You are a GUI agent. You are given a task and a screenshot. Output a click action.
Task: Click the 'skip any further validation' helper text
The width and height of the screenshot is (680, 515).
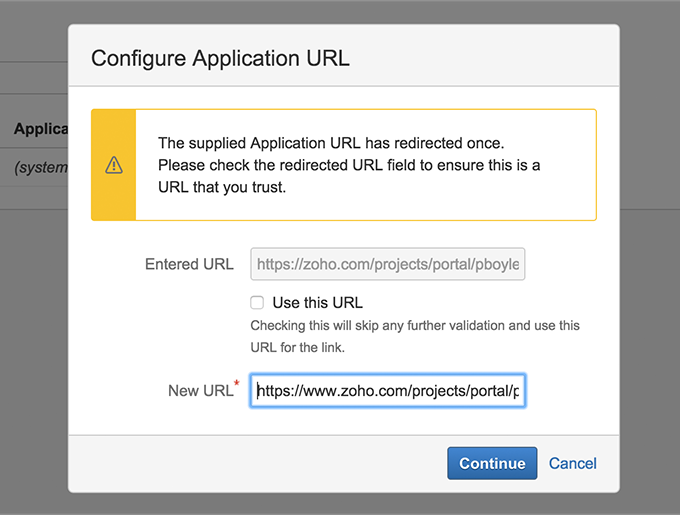pyautogui.click(x=414, y=326)
